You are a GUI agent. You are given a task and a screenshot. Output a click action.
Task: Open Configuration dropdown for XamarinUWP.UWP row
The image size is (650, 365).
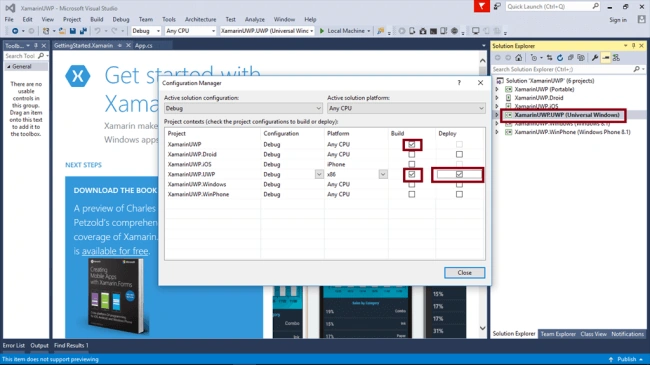319,174
